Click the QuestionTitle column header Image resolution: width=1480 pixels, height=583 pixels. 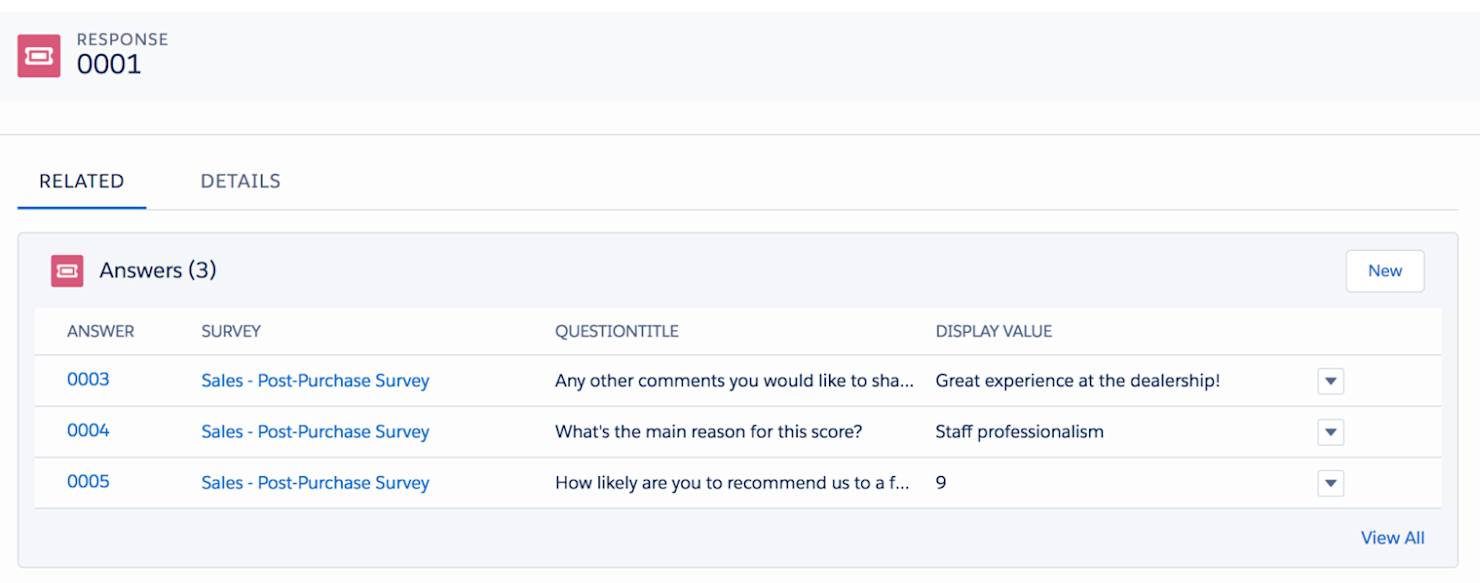(616, 331)
